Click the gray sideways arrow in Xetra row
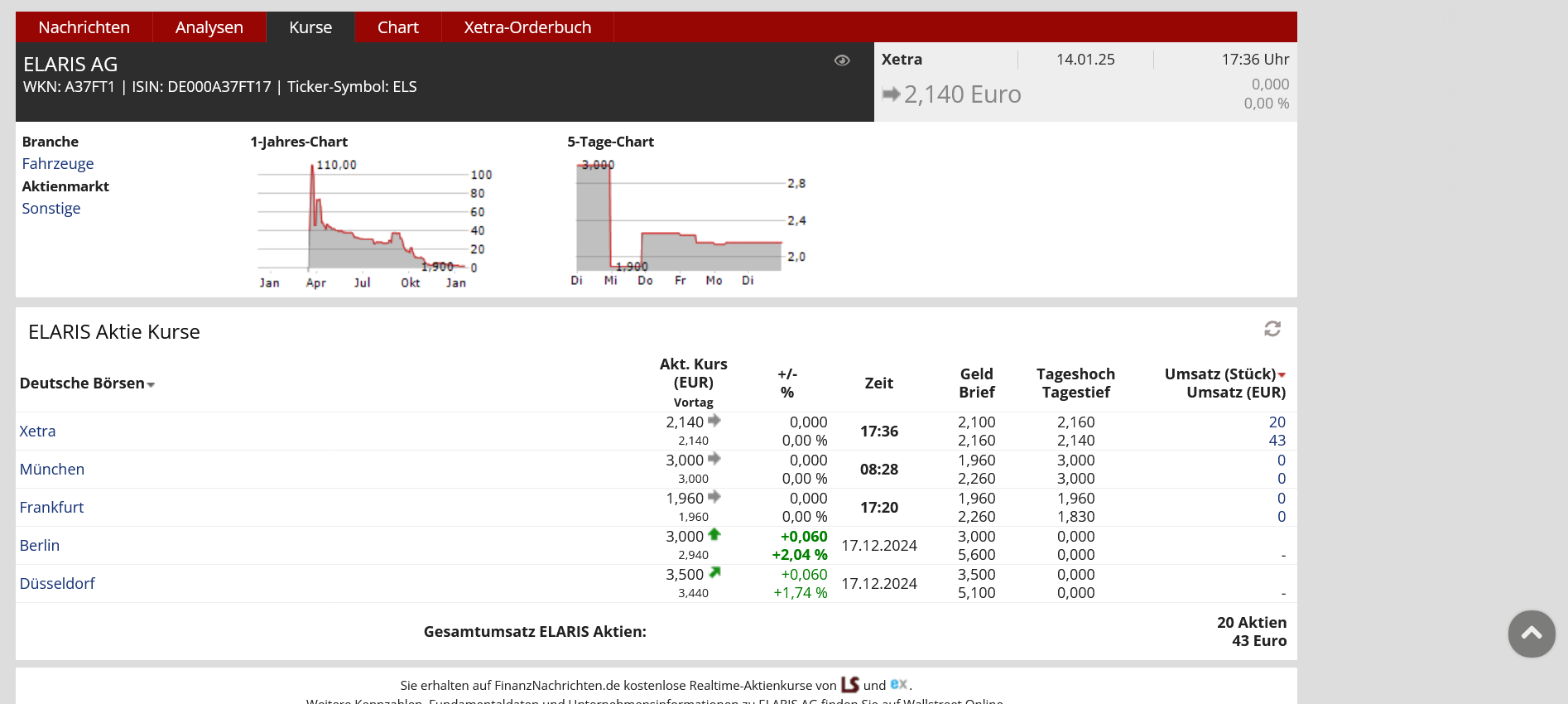The image size is (1568, 704). tap(714, 421)
